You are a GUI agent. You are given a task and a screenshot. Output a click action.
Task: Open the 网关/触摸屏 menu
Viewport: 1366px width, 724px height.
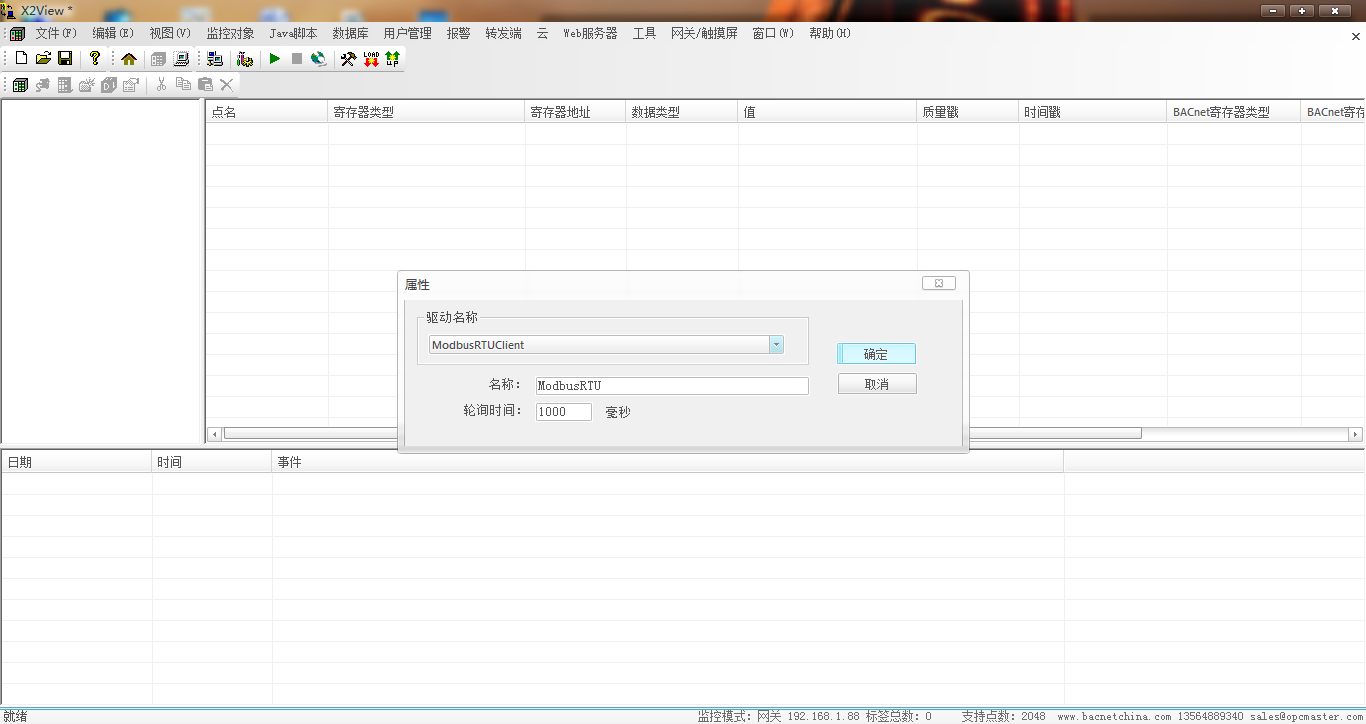(x=704, y=33)
